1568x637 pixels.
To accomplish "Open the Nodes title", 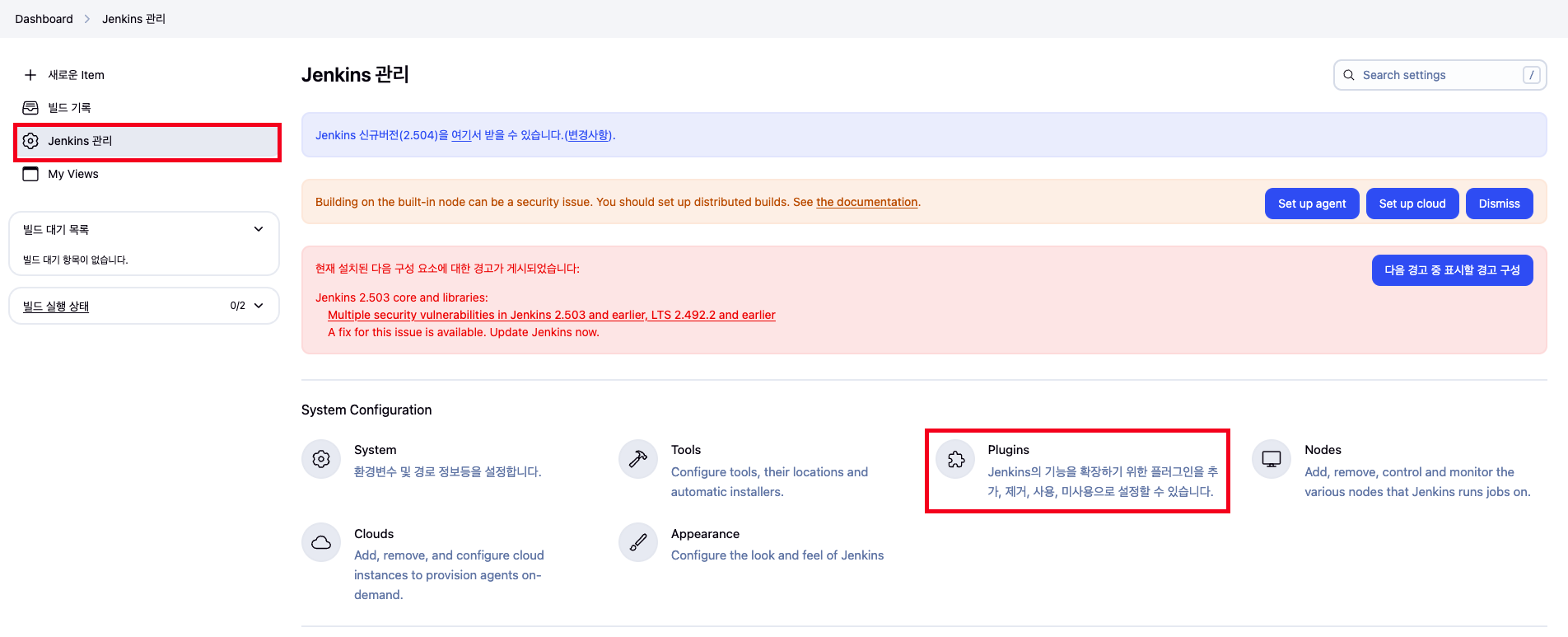I will [x=1323, y=450].
